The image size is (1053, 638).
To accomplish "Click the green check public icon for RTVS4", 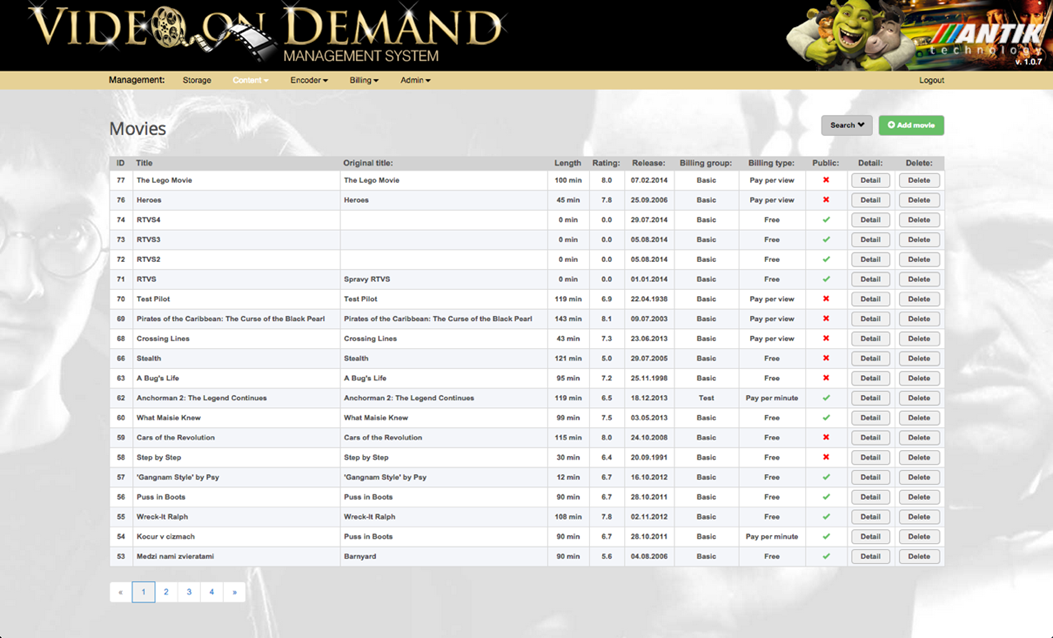I will (x=826, y=220).
